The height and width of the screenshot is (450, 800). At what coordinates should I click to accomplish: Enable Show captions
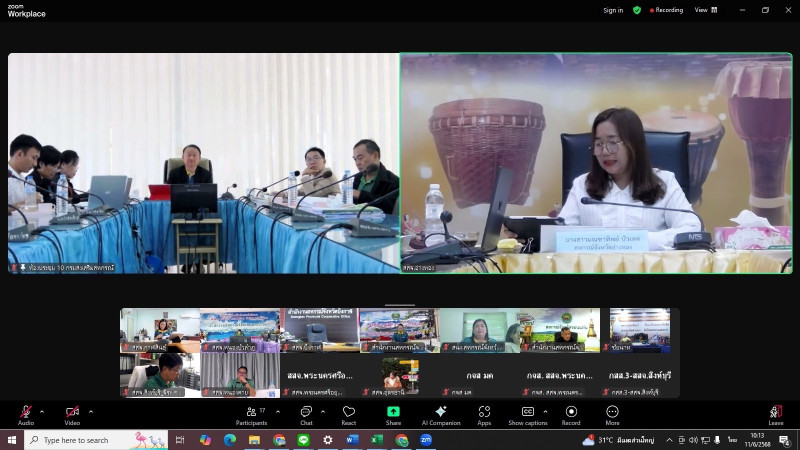click(528, 415)
